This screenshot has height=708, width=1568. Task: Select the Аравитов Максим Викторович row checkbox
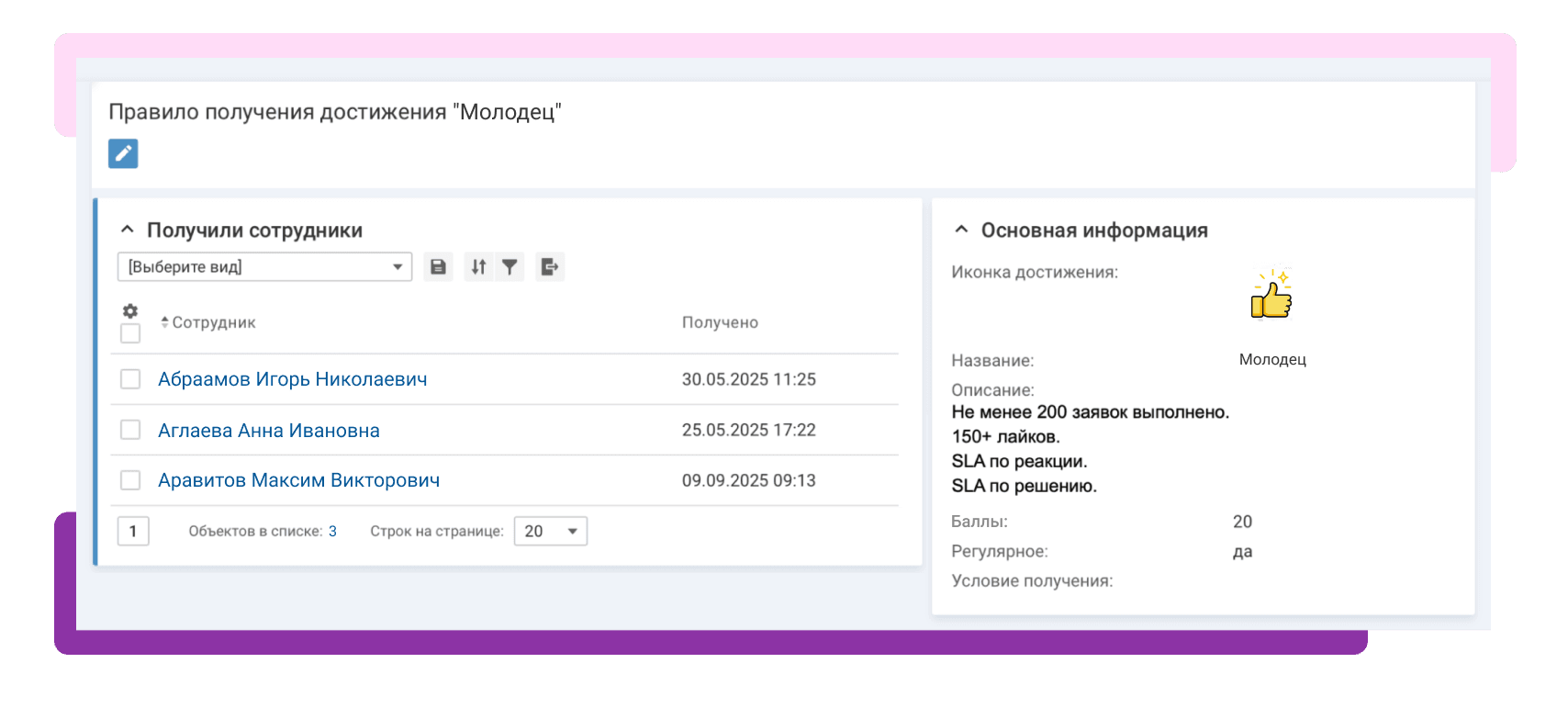130,480
